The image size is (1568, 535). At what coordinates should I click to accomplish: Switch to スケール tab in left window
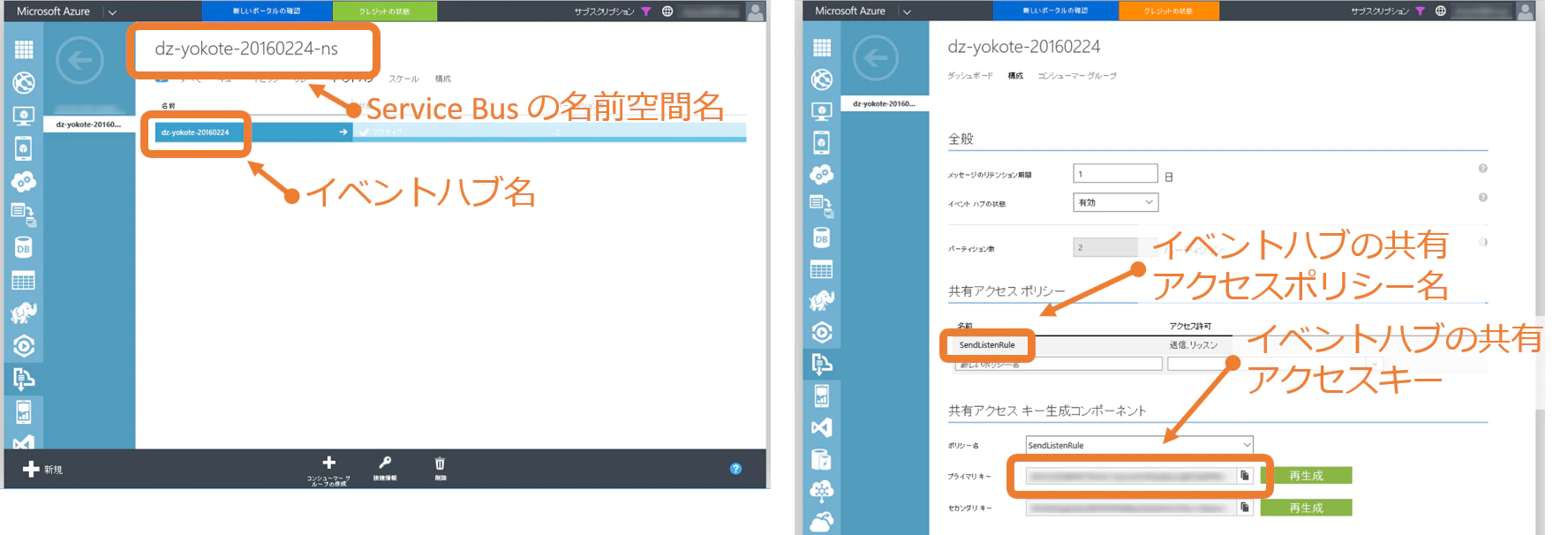pyautogui.click(x=403, y=79)
